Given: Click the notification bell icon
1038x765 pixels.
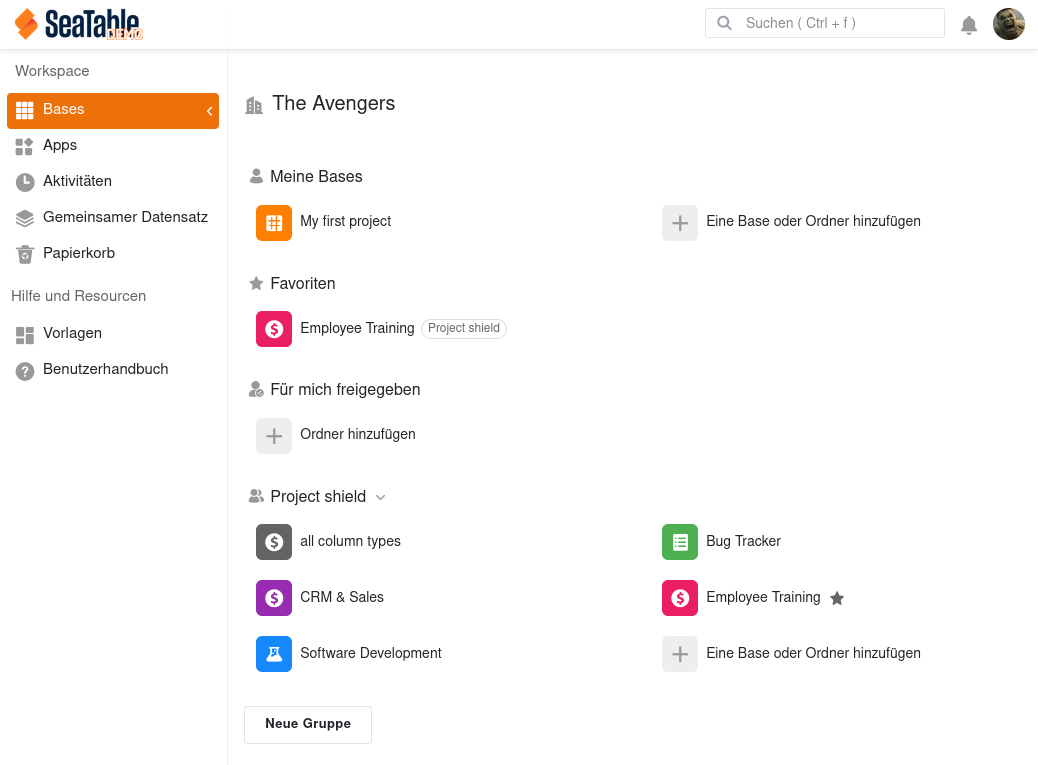Looking at the screenshot, I should (x=968, y=25).
